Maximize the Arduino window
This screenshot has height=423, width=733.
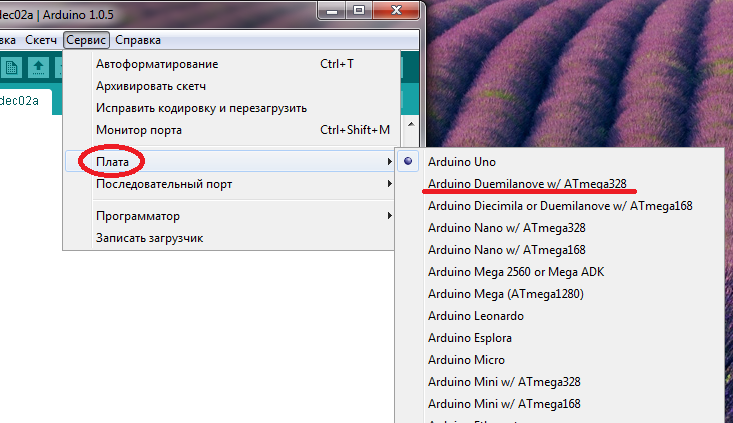tap(359, 11)
